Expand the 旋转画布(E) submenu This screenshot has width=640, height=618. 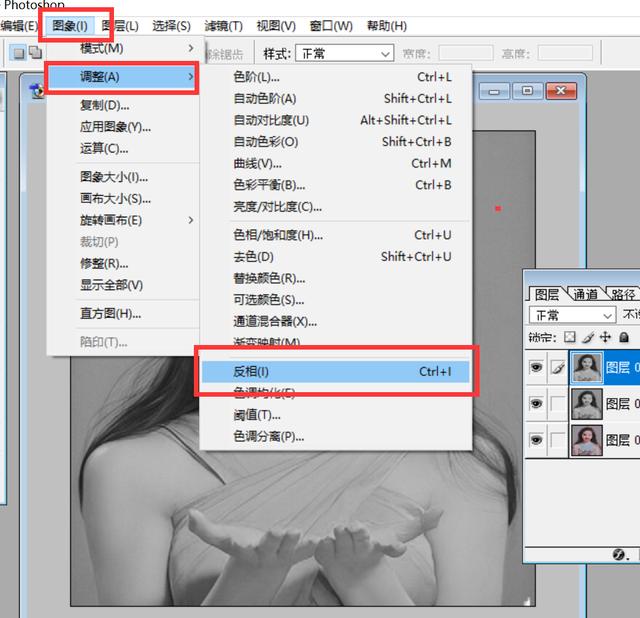(122, 220)
